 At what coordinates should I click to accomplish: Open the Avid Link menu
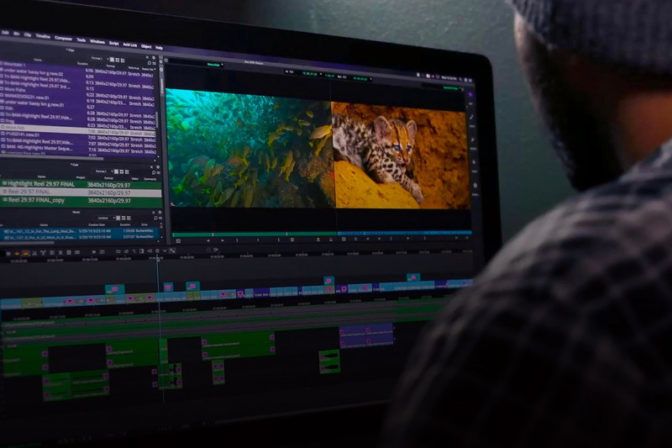pos(130,45)
